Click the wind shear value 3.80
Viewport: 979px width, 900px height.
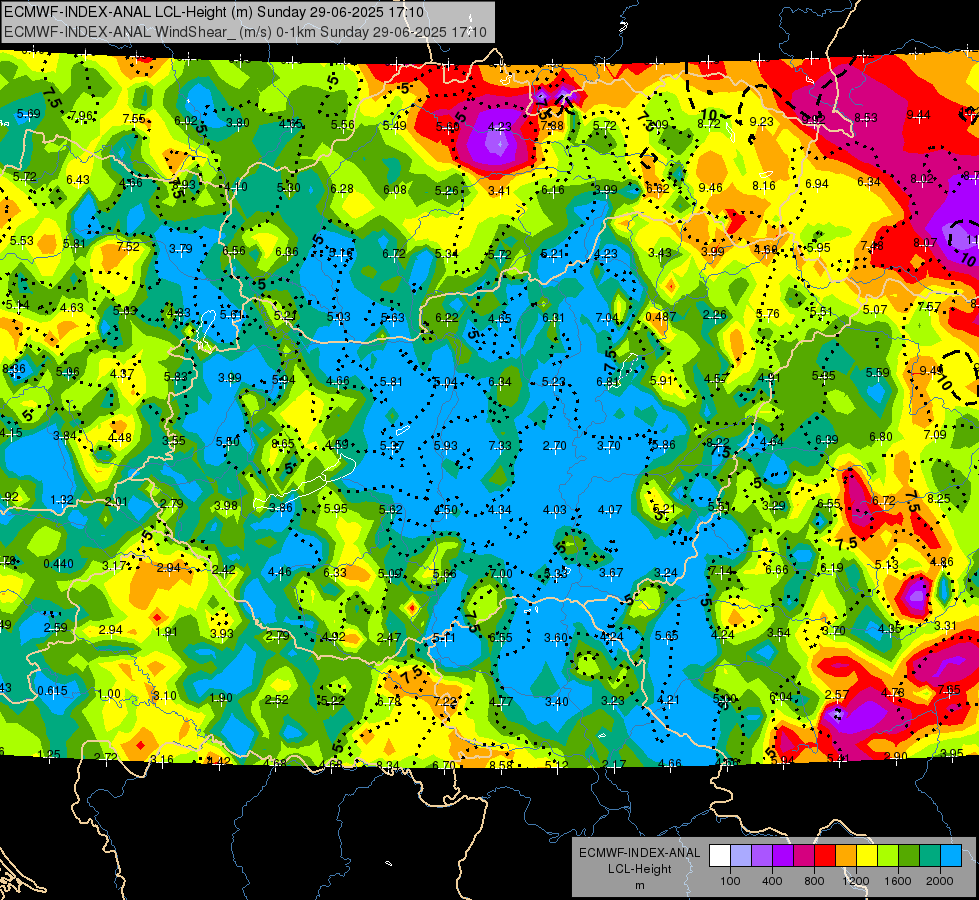[238, 123]
